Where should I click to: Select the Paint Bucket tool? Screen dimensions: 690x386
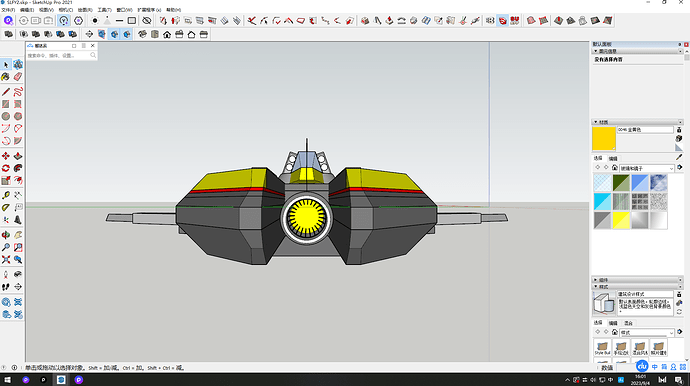(6, 77)
